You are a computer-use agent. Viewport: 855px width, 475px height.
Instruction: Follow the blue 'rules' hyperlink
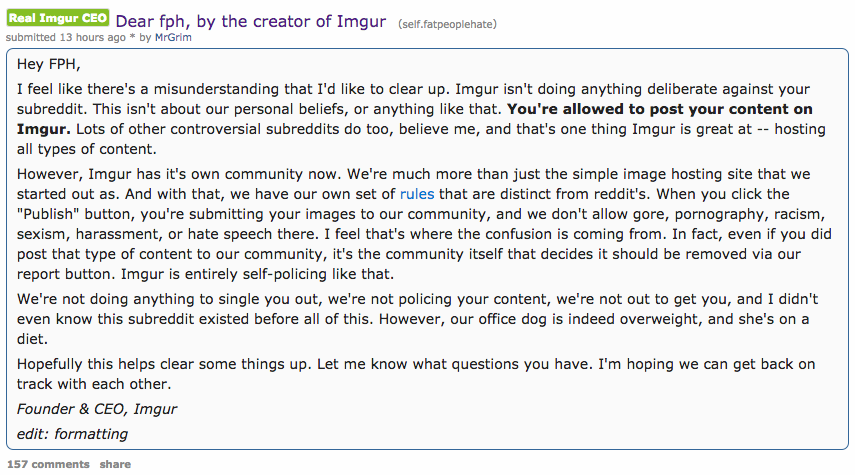[416, 194]
